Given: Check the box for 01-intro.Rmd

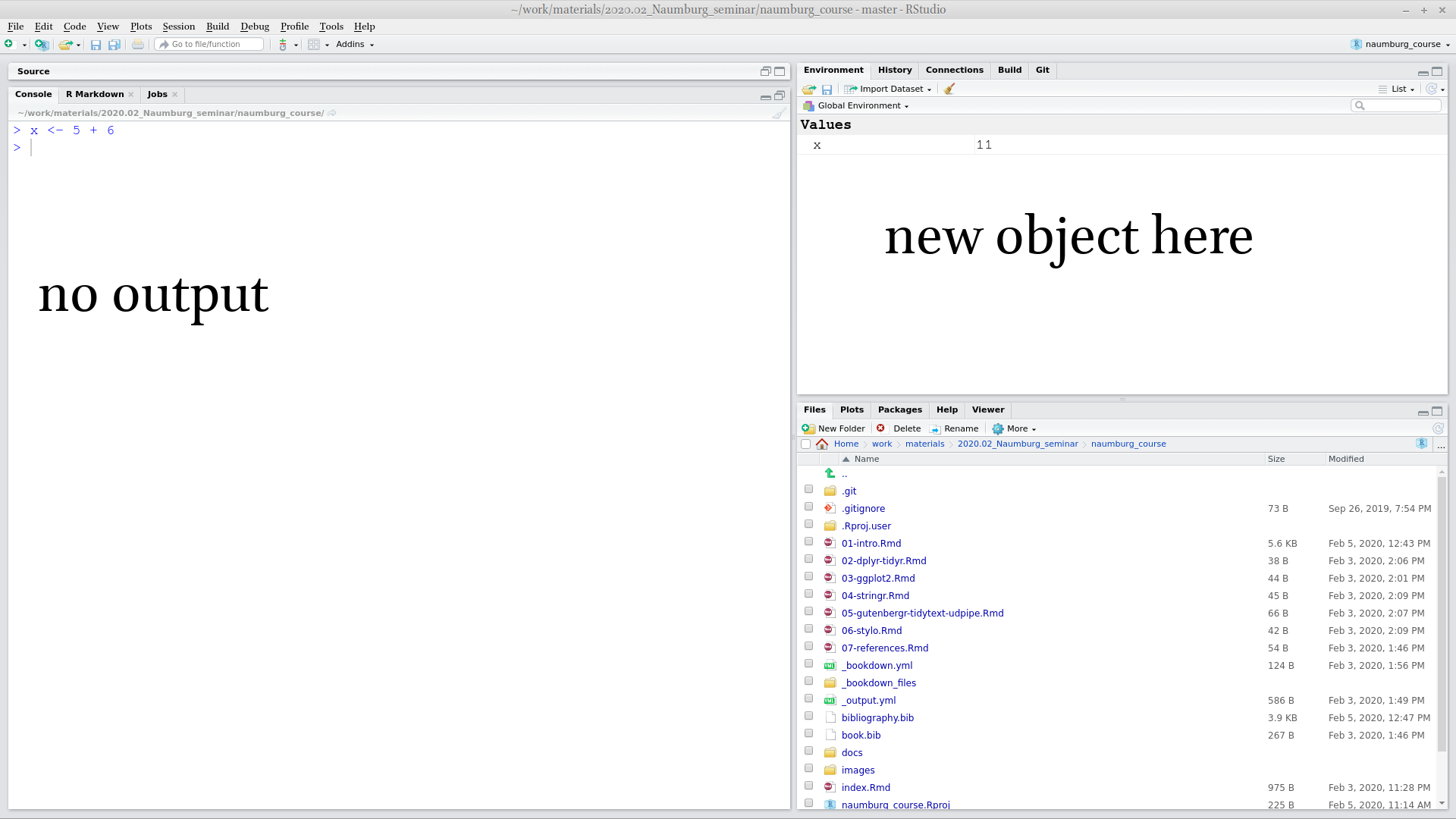Looking at the screenshot, I should (808, 541).
